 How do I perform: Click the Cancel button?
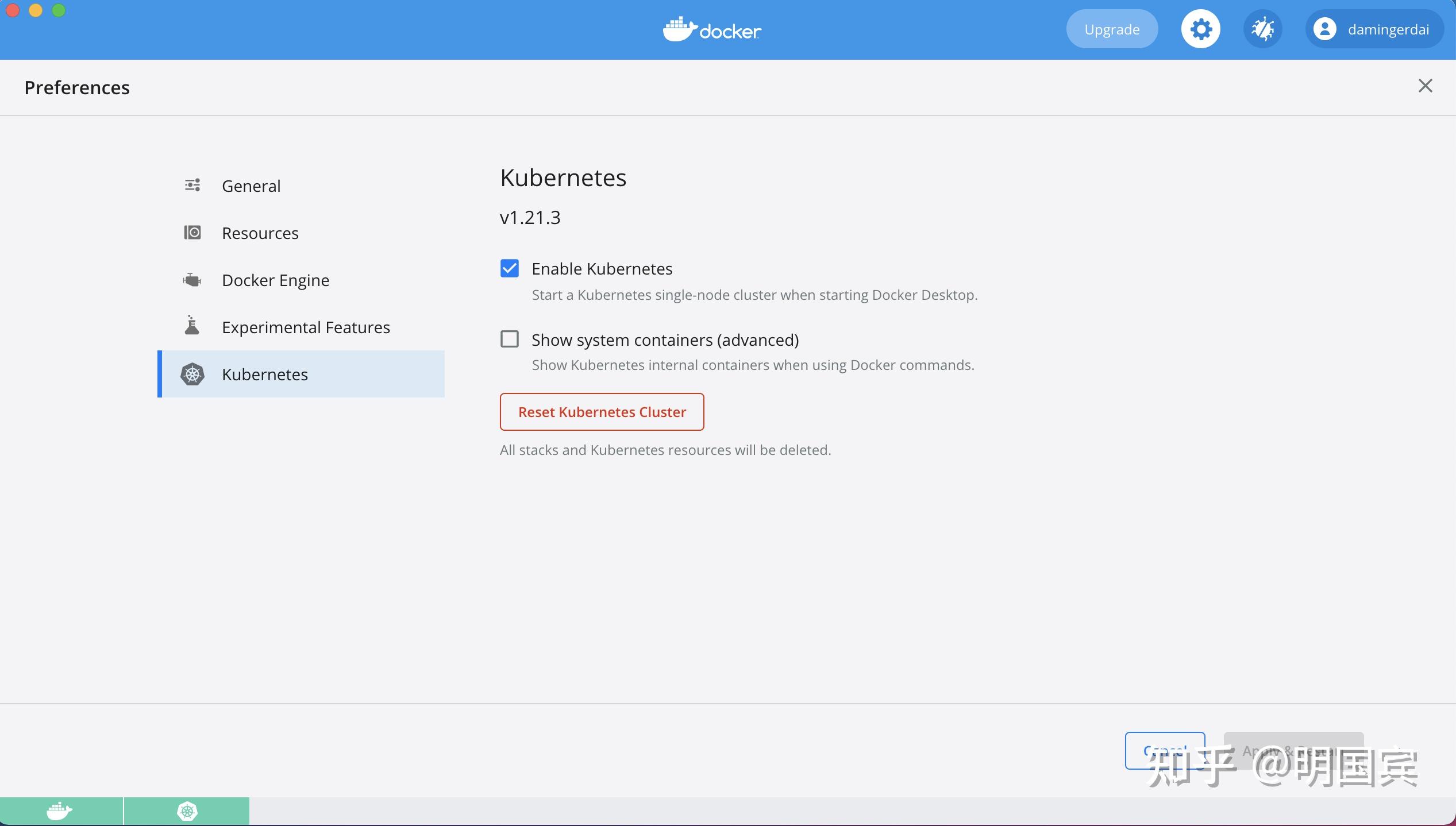1164,750
